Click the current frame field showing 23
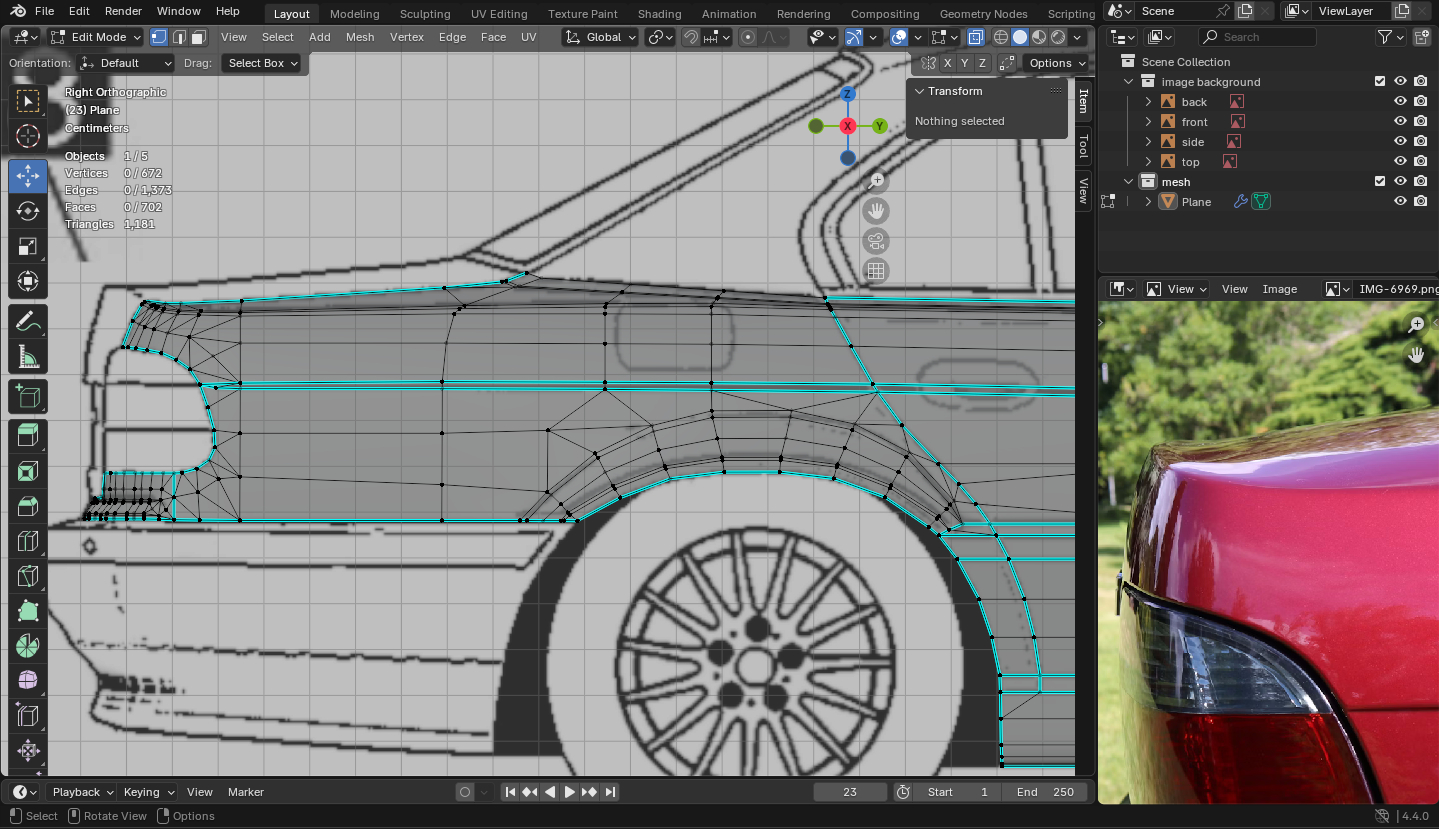1439x829 pixels. [x=850, y=792]
